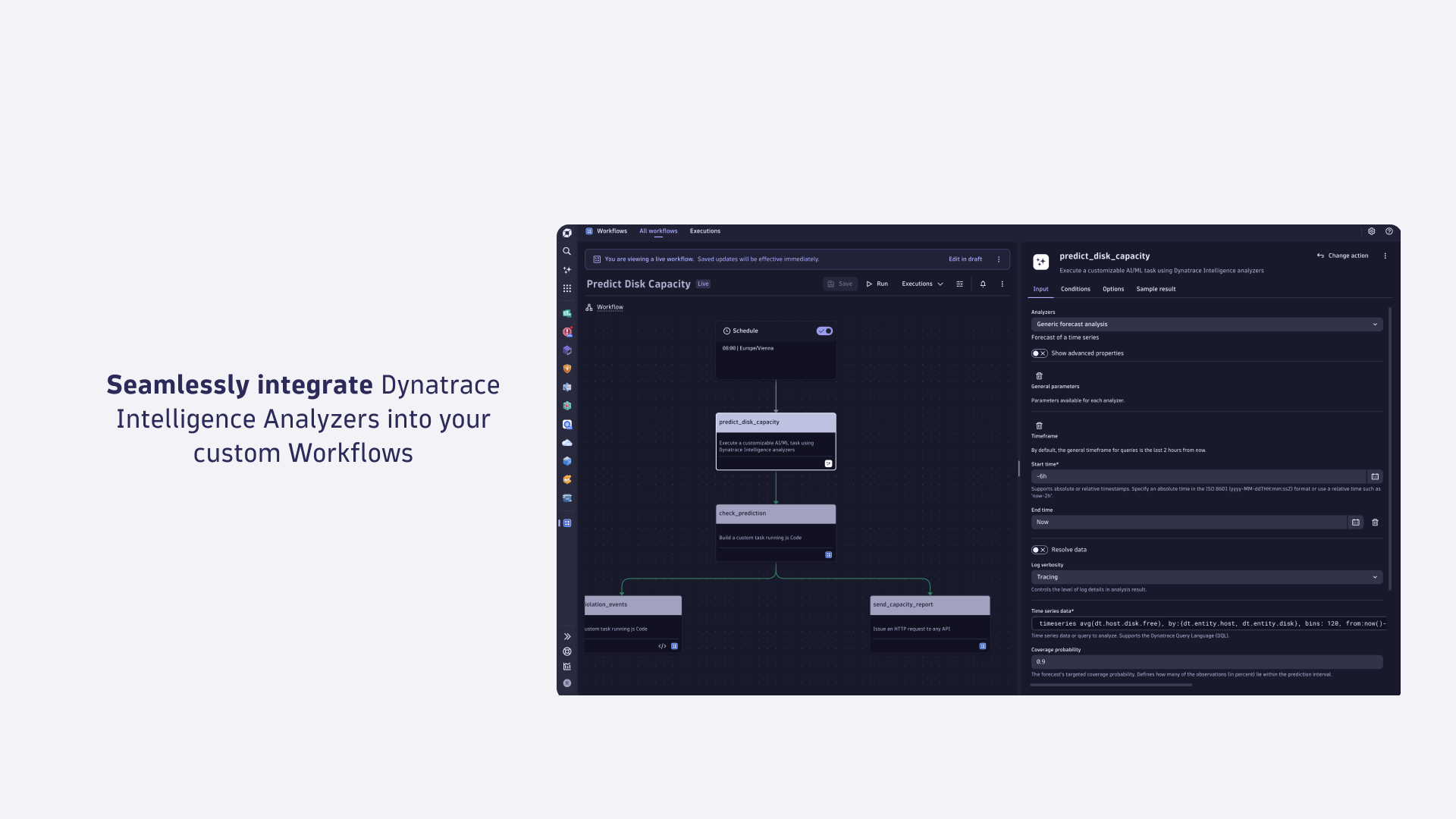The height and width of the screenshot is (819, 1456).
Task: Select the Executions item in the top navigation
Action: click(704, 231)
